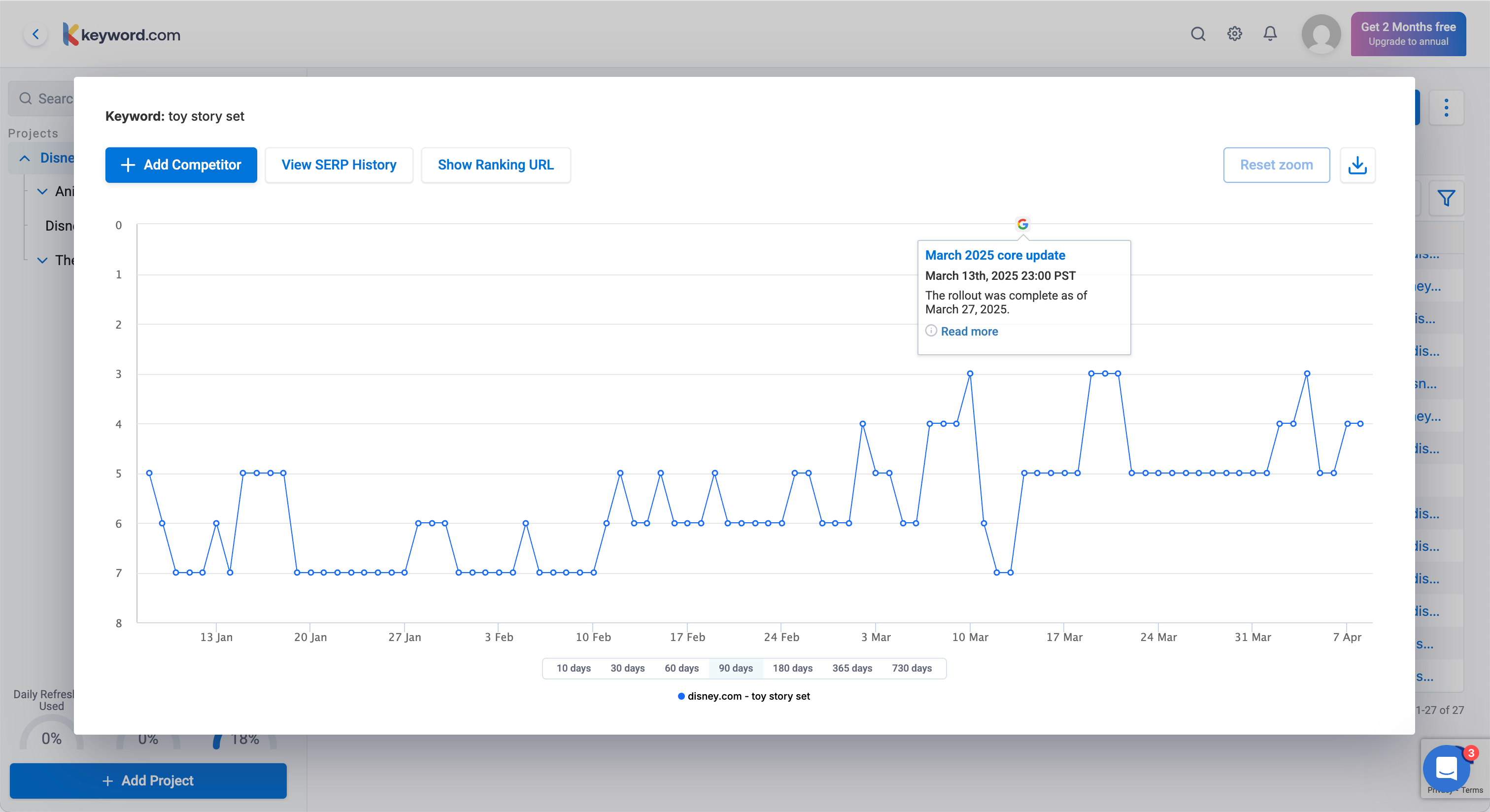Image resolution: width=1490 pixels, height=812 pixels.
Task: Follow the Read more link
Action: (x=969, y=332)
